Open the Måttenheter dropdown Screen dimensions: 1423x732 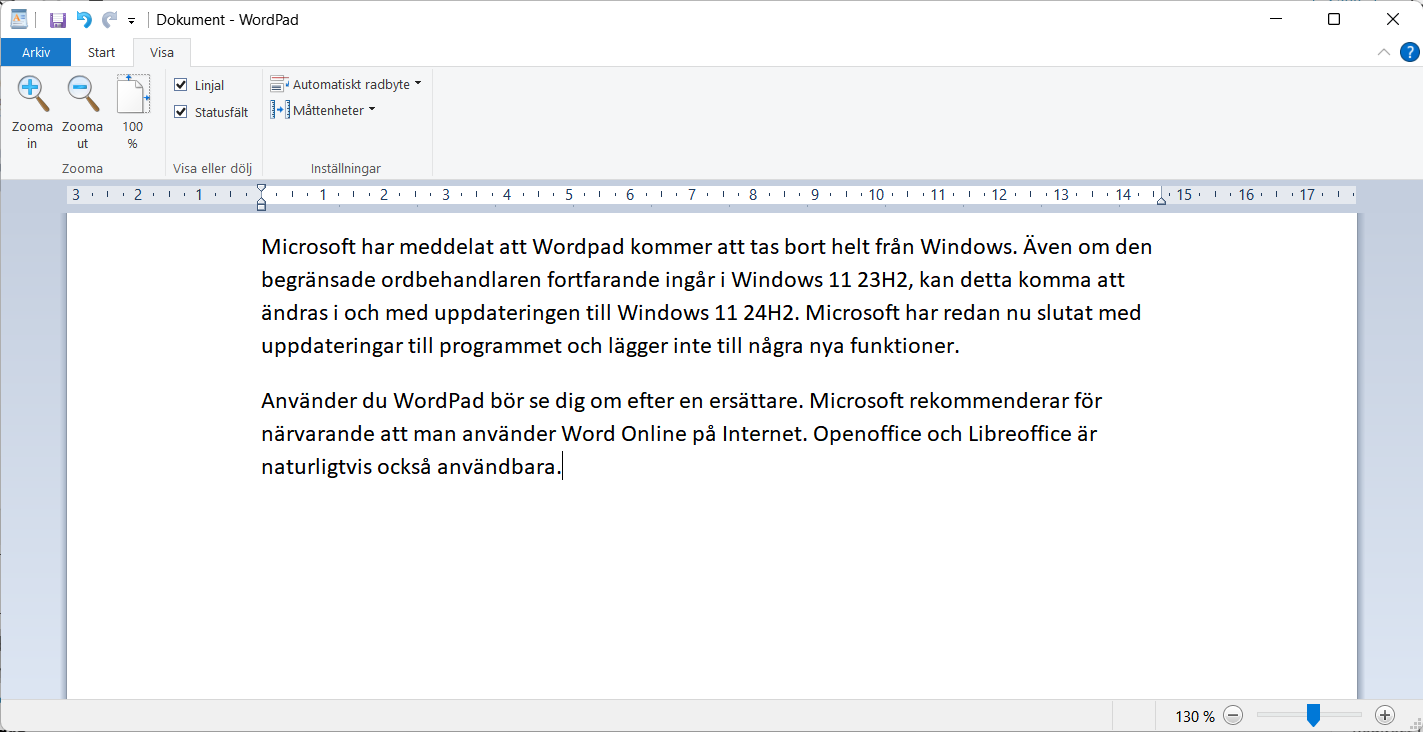point(371,109)
